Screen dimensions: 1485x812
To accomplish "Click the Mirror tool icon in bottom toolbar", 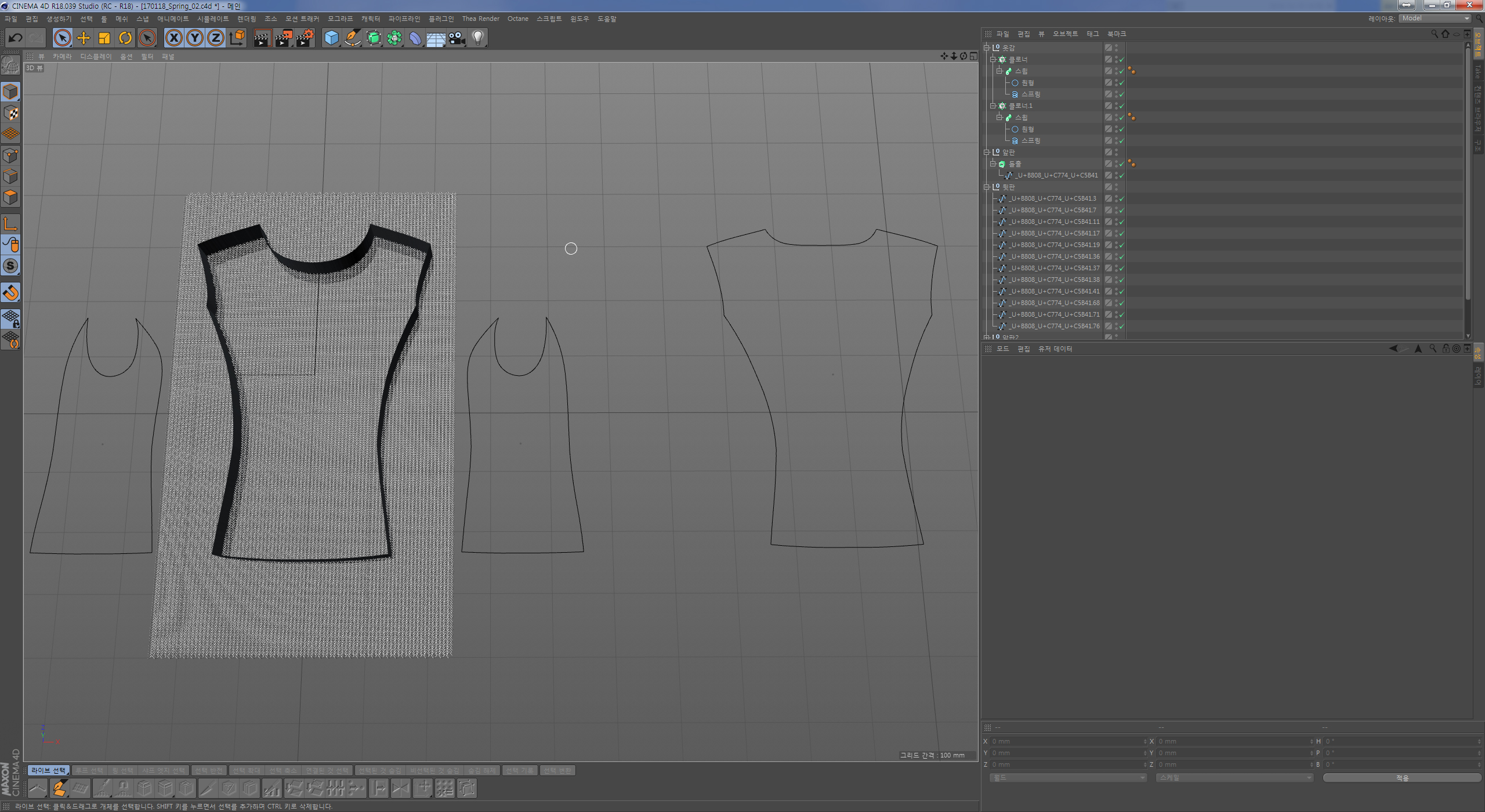I will click(400, 788).
